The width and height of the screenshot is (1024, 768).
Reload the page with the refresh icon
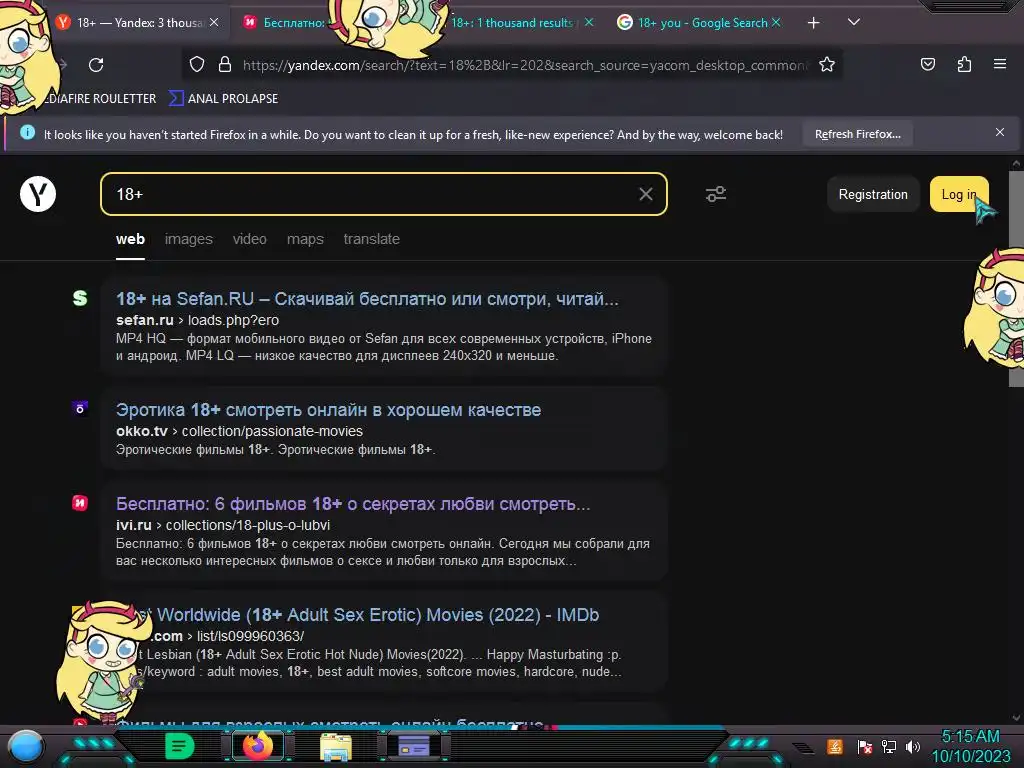96,65
